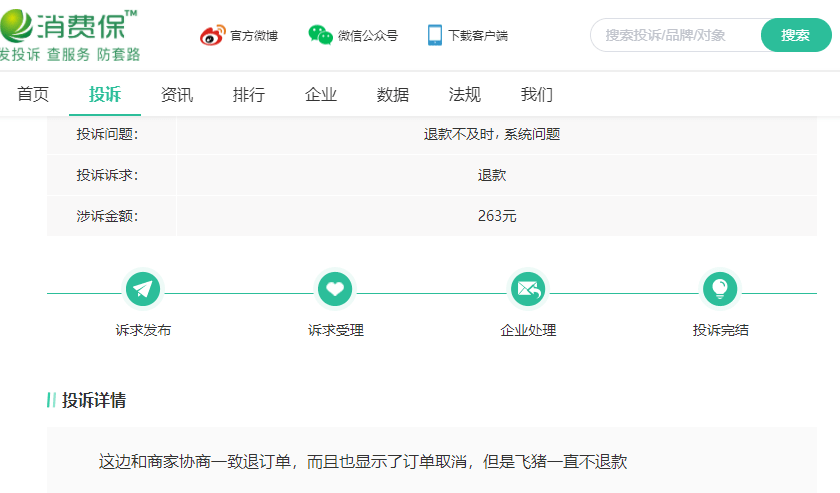This screenshot has height=493, width=840.
Task: Click the WeChat green bubble icon
Action: coord(320,35)
